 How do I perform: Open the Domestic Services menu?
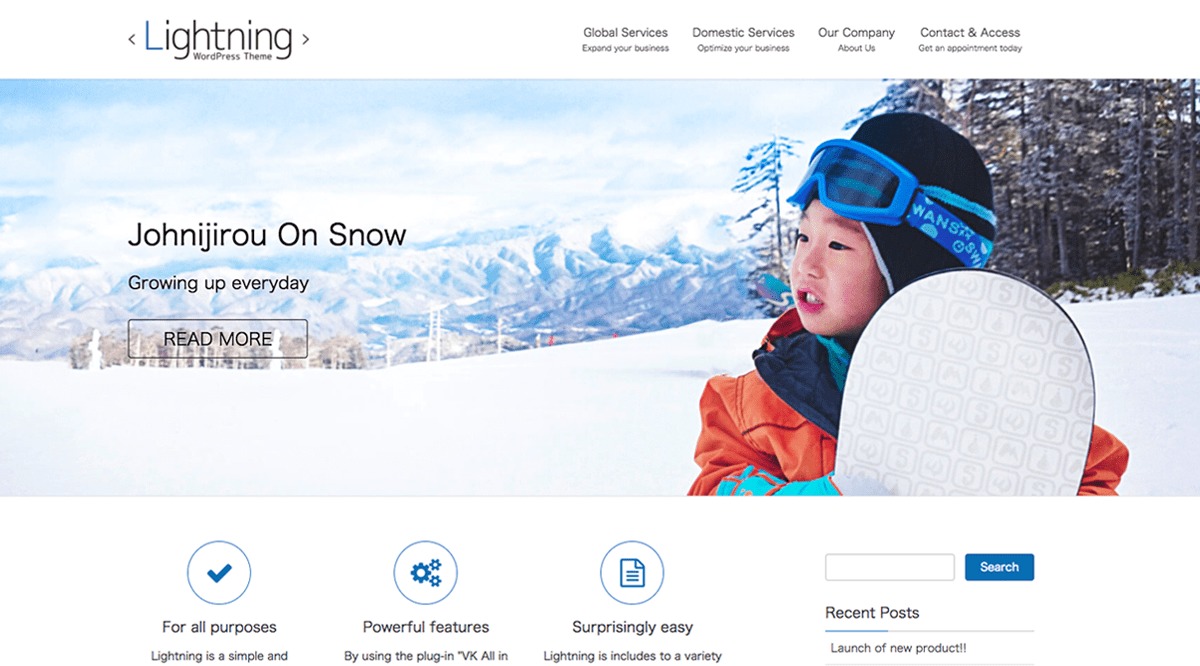(743, 39)
